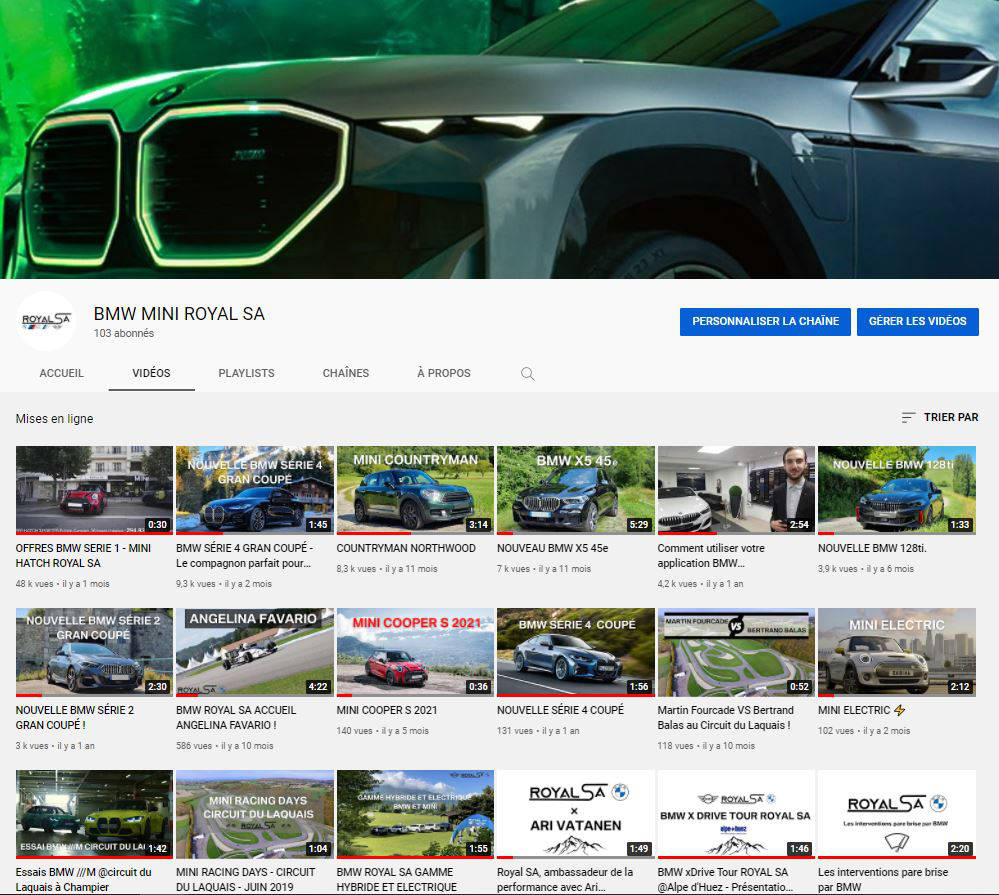The height and width of the screenshot is (895, 999).
Task: Click the 140 vues · il y a 5 mois line
Action: tap(382, 731)
